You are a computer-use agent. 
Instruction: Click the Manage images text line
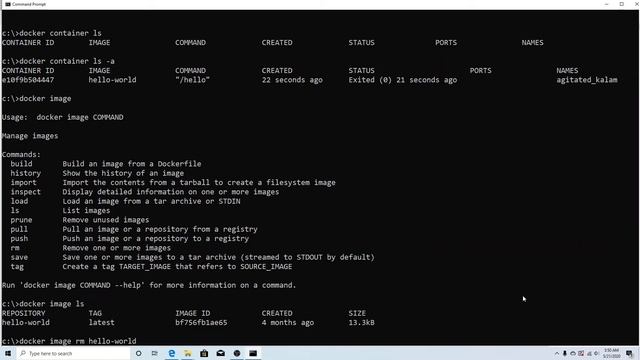[x=30, y=136]
